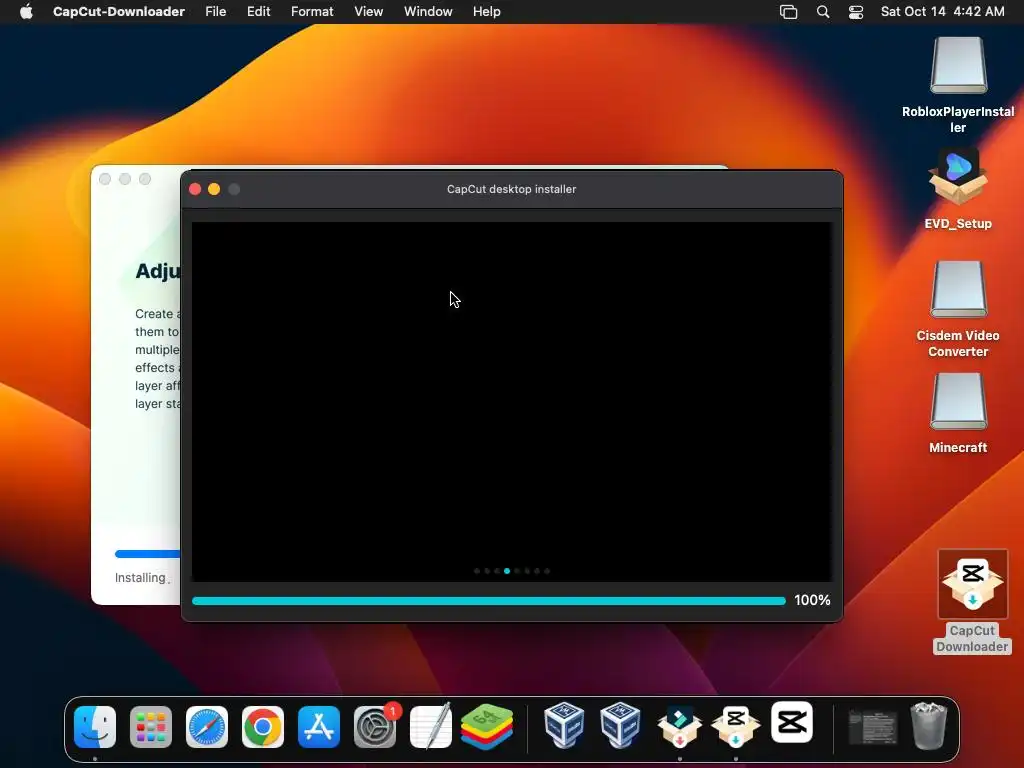
Task: Select the first slideshow page dot
Action: pos(477,571)
